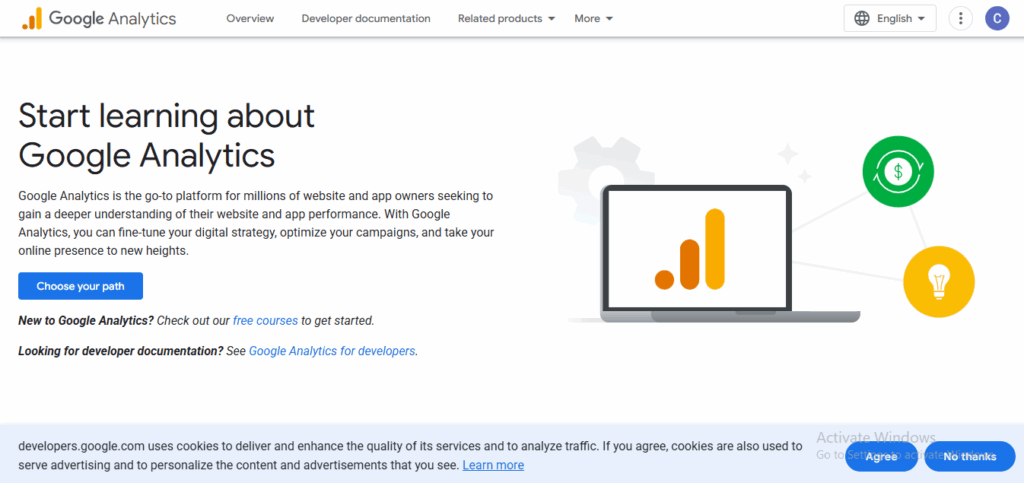Click the text New to Google Analytics?
This screenshot has height=483, width=1024.
coord(86,320)
